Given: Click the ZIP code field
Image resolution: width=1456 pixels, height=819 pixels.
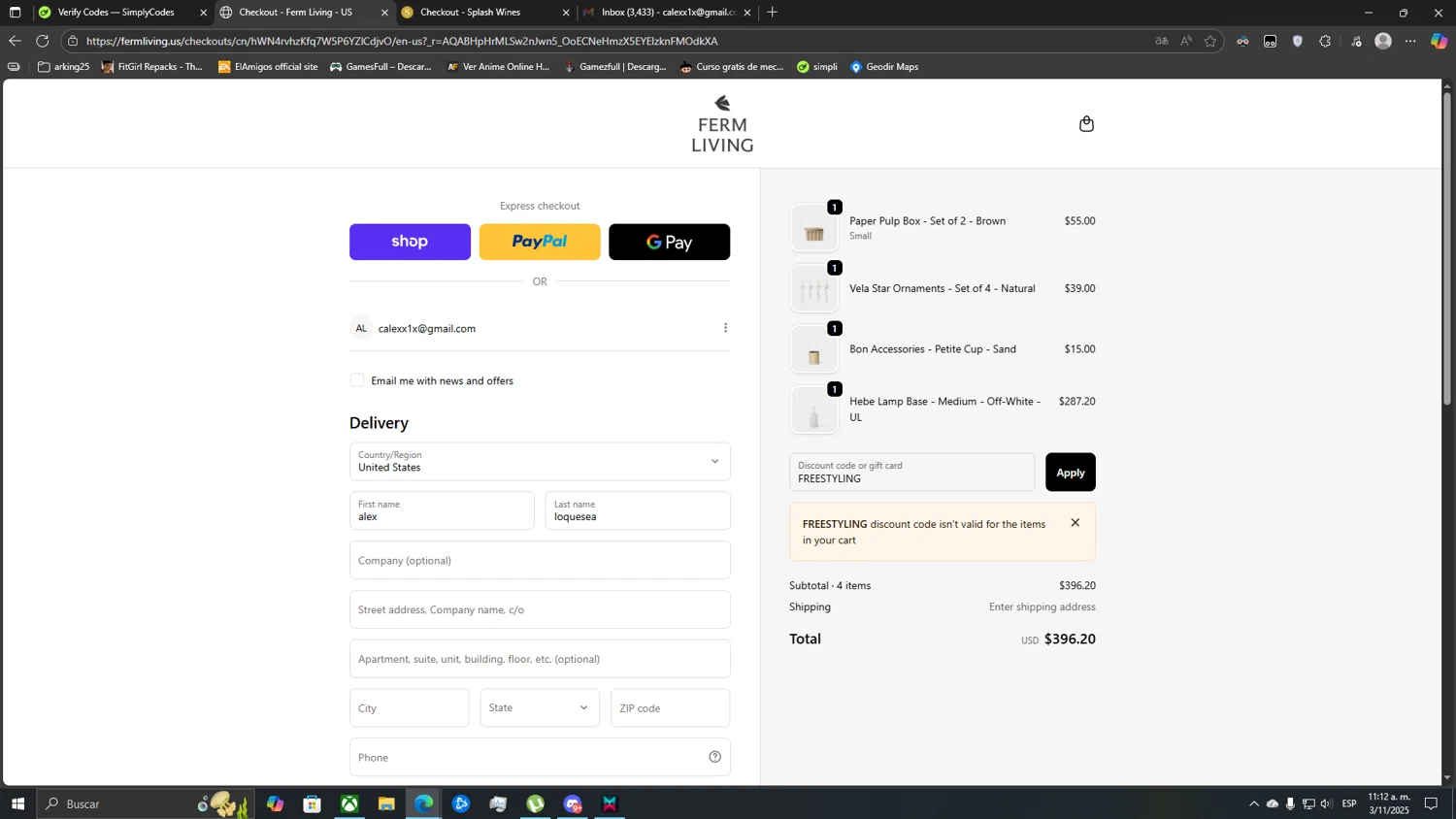Looking at the screenshot, I should [670, 707].
